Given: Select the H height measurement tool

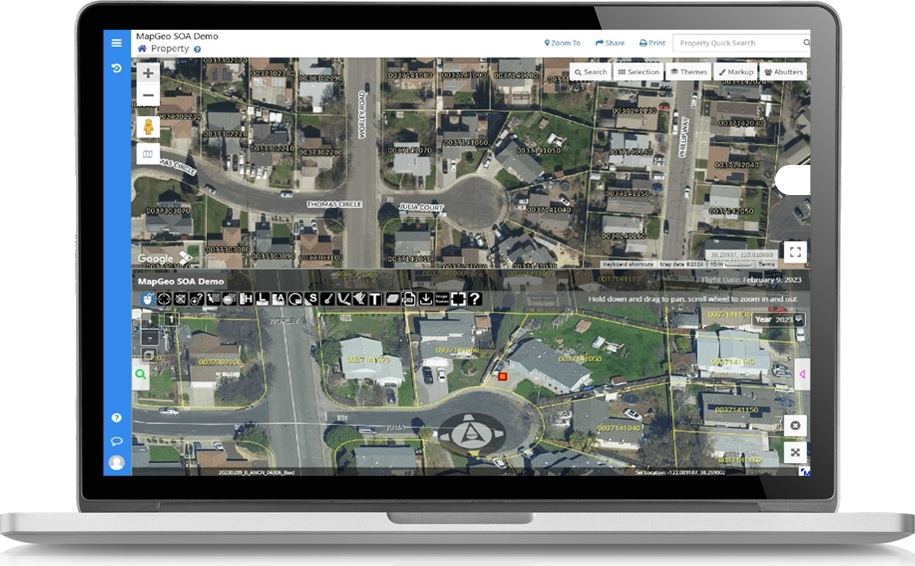Looking at the screenshot, I should (x=246, y=299).
